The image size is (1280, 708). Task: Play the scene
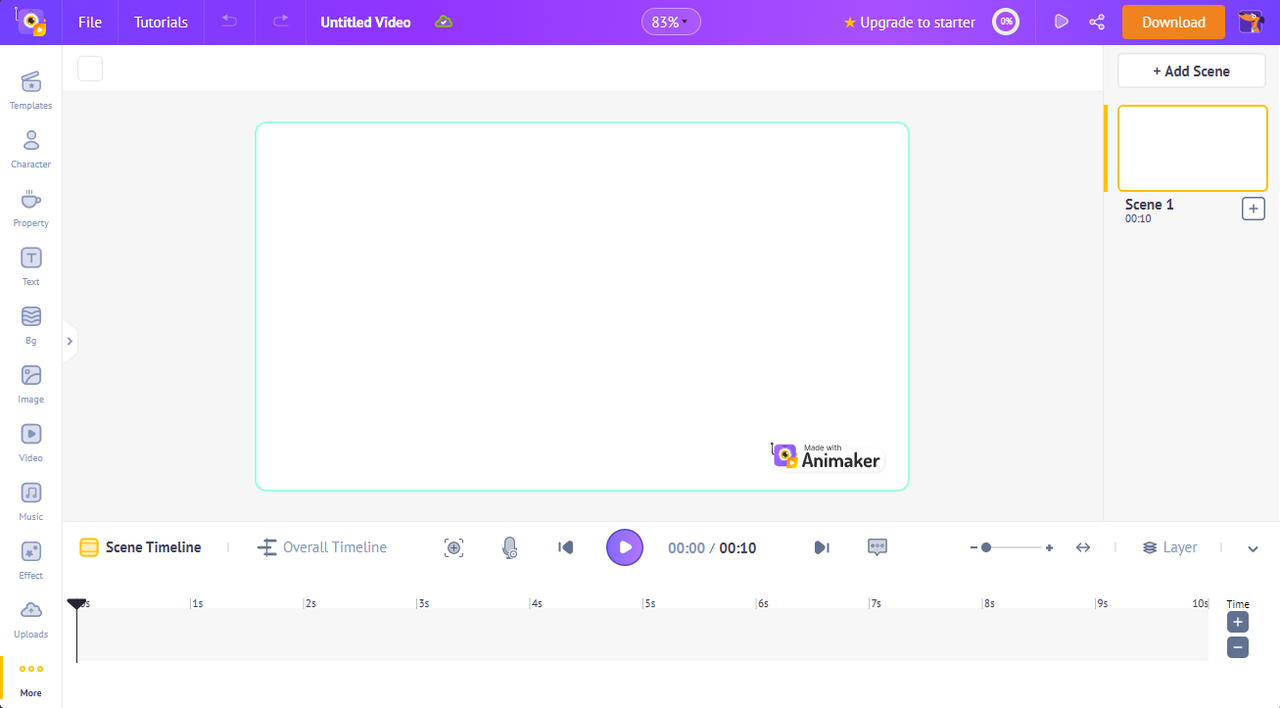(625, 547)
